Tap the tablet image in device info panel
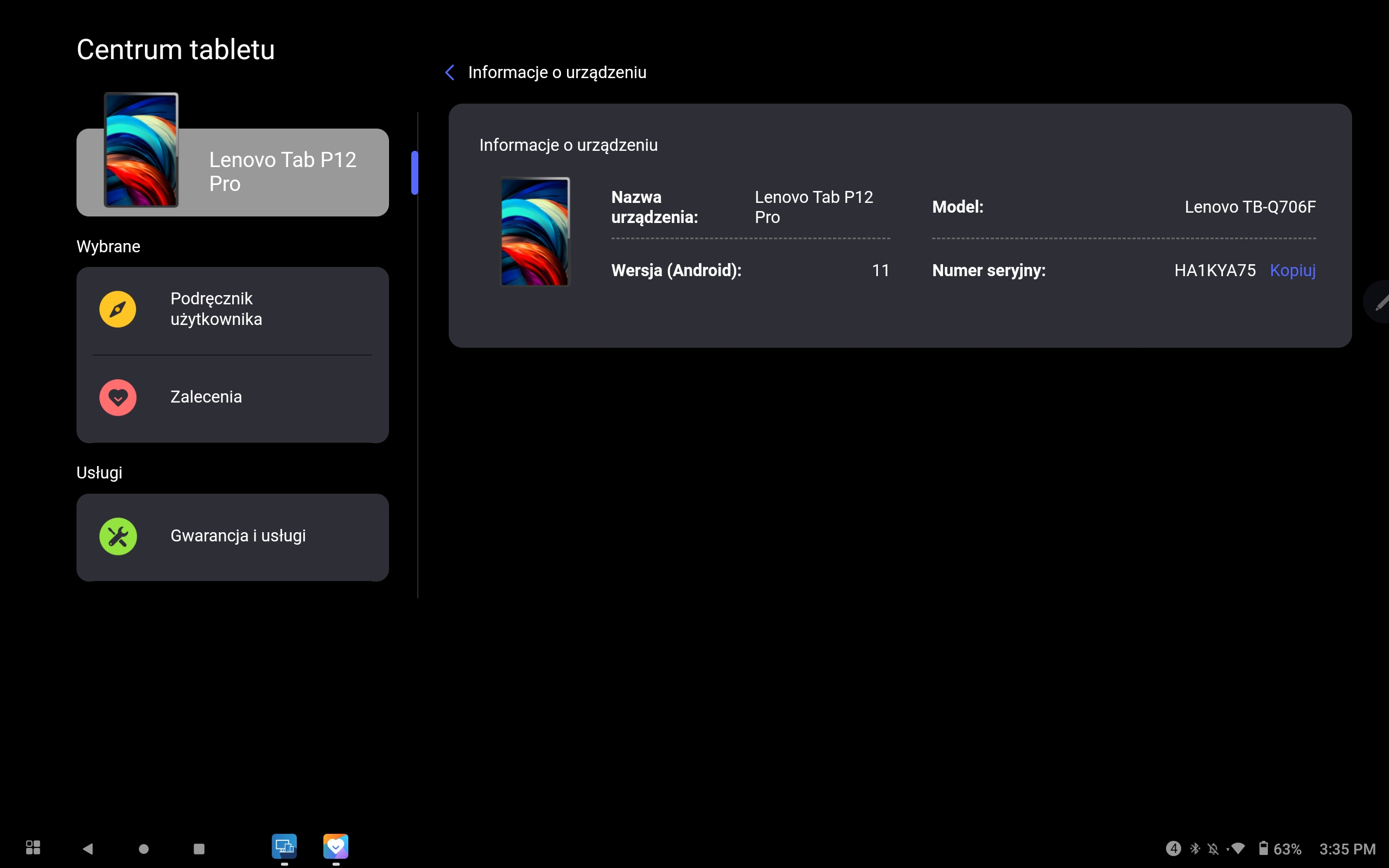1389x868 pixels. 535,232
